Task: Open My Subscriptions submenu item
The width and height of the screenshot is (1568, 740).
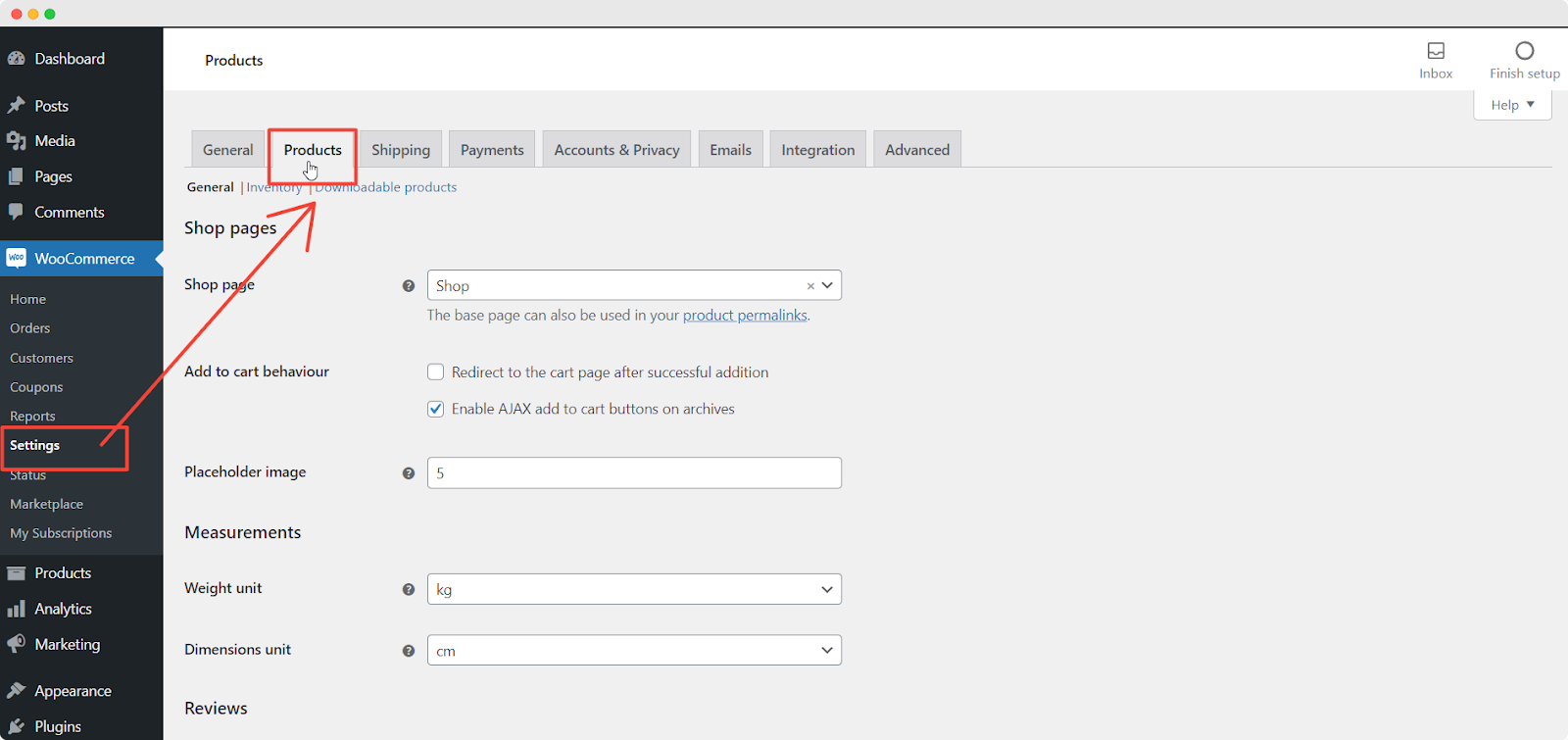Action: click(61, 533)
